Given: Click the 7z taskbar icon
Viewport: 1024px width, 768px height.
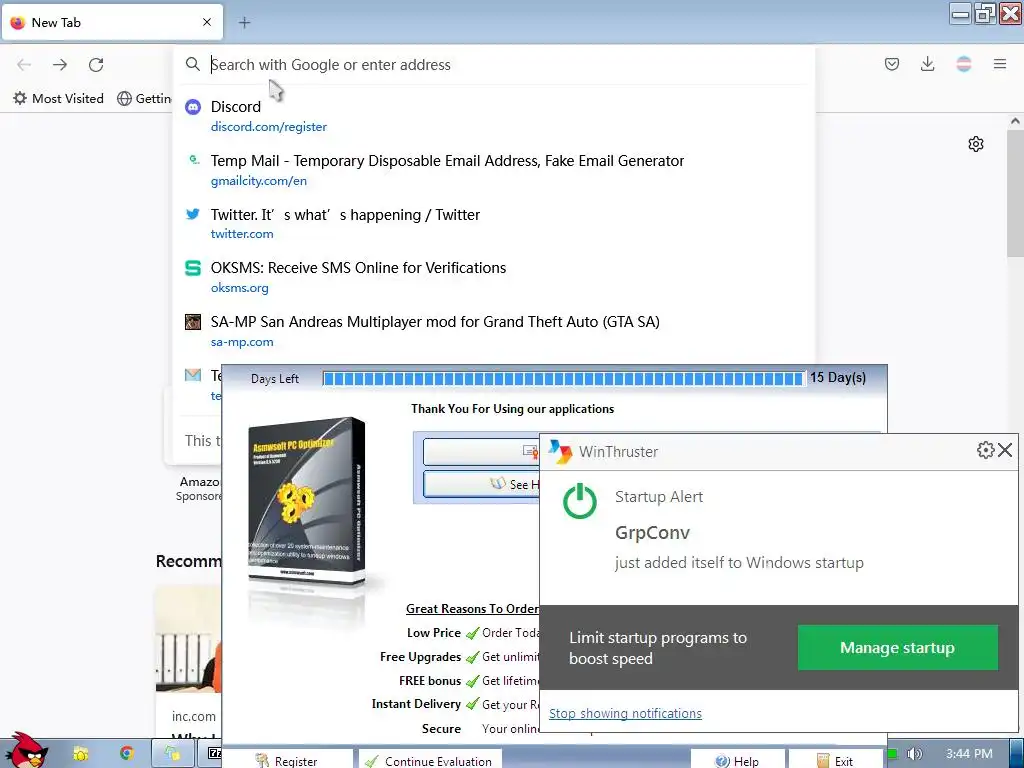Looking at the screenshot, I should pyautogui.click(x=214, y=753).
